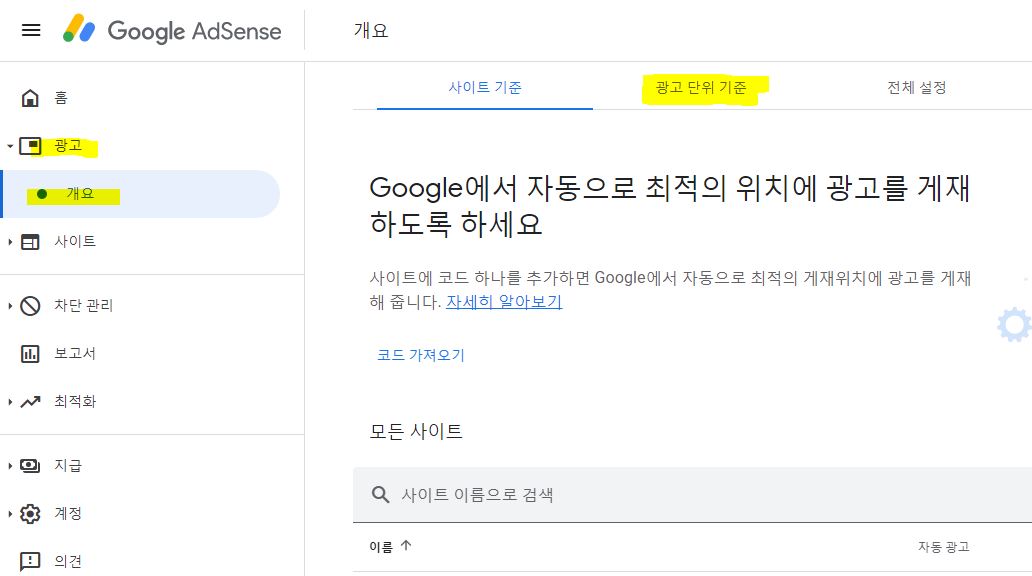This screenshot has width=1032, height=576.
Task: Click the 차단 관리 blocked-circle icon
Action: tap(30, 305)
